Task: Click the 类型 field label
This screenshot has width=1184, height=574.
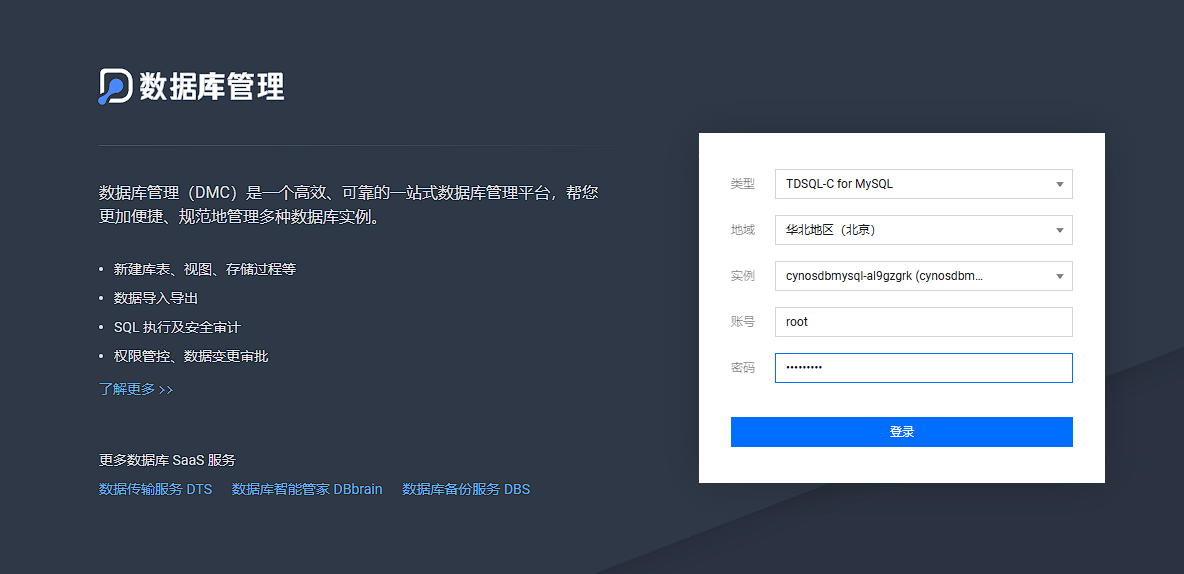Action: 742,184
